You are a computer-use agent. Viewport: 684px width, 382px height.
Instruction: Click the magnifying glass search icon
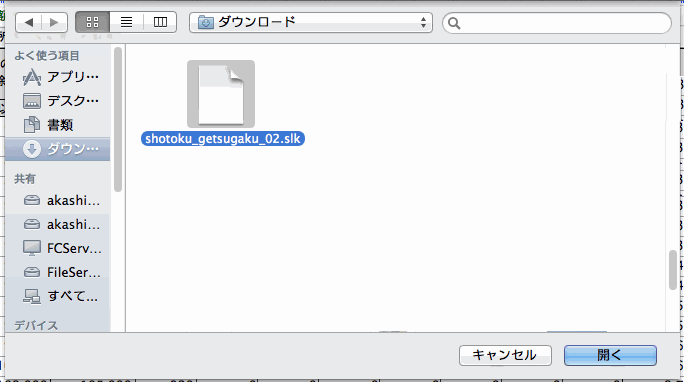454,23
